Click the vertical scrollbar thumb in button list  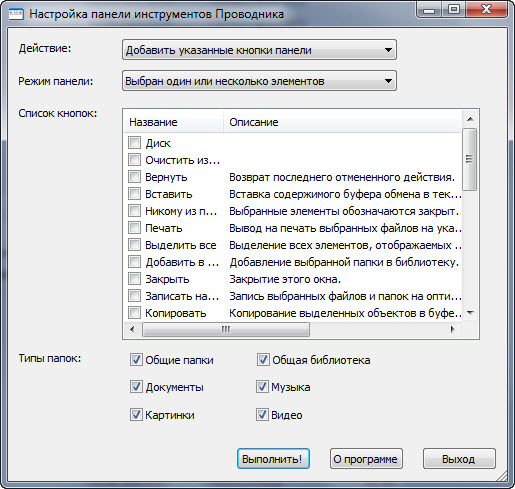click(470, 159)
